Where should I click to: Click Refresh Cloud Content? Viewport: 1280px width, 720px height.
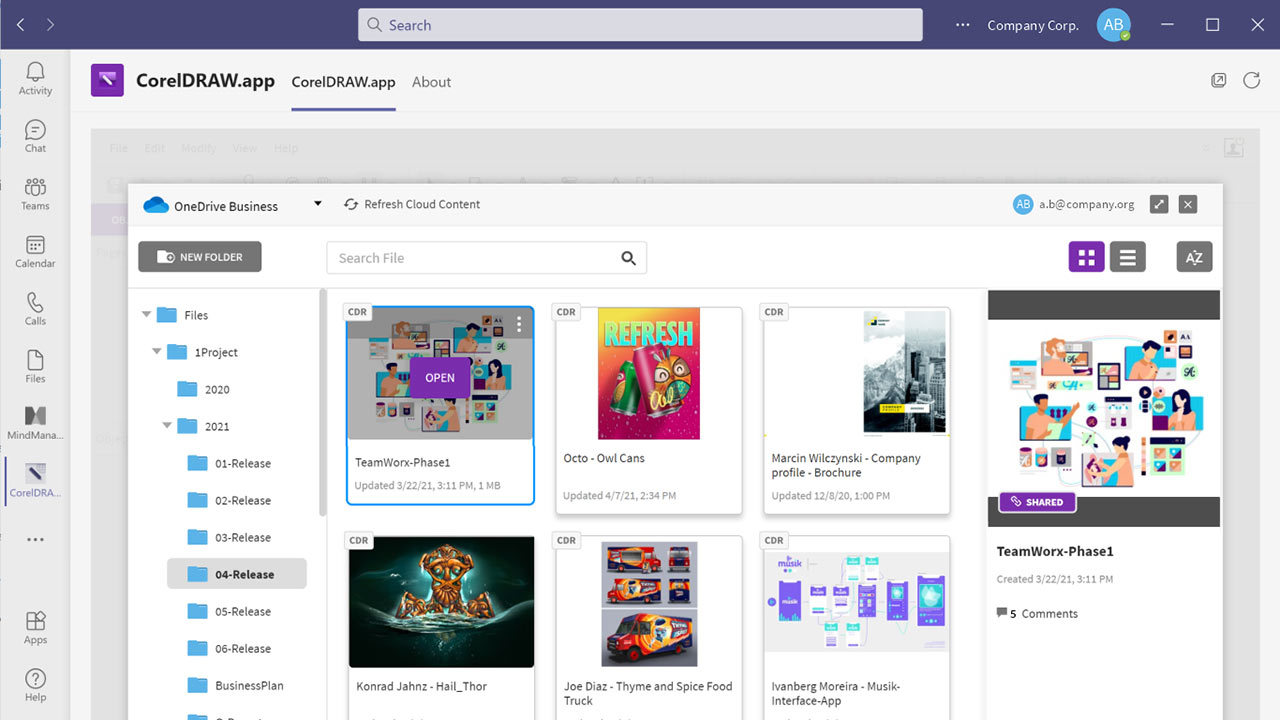(x=411, y=204)
